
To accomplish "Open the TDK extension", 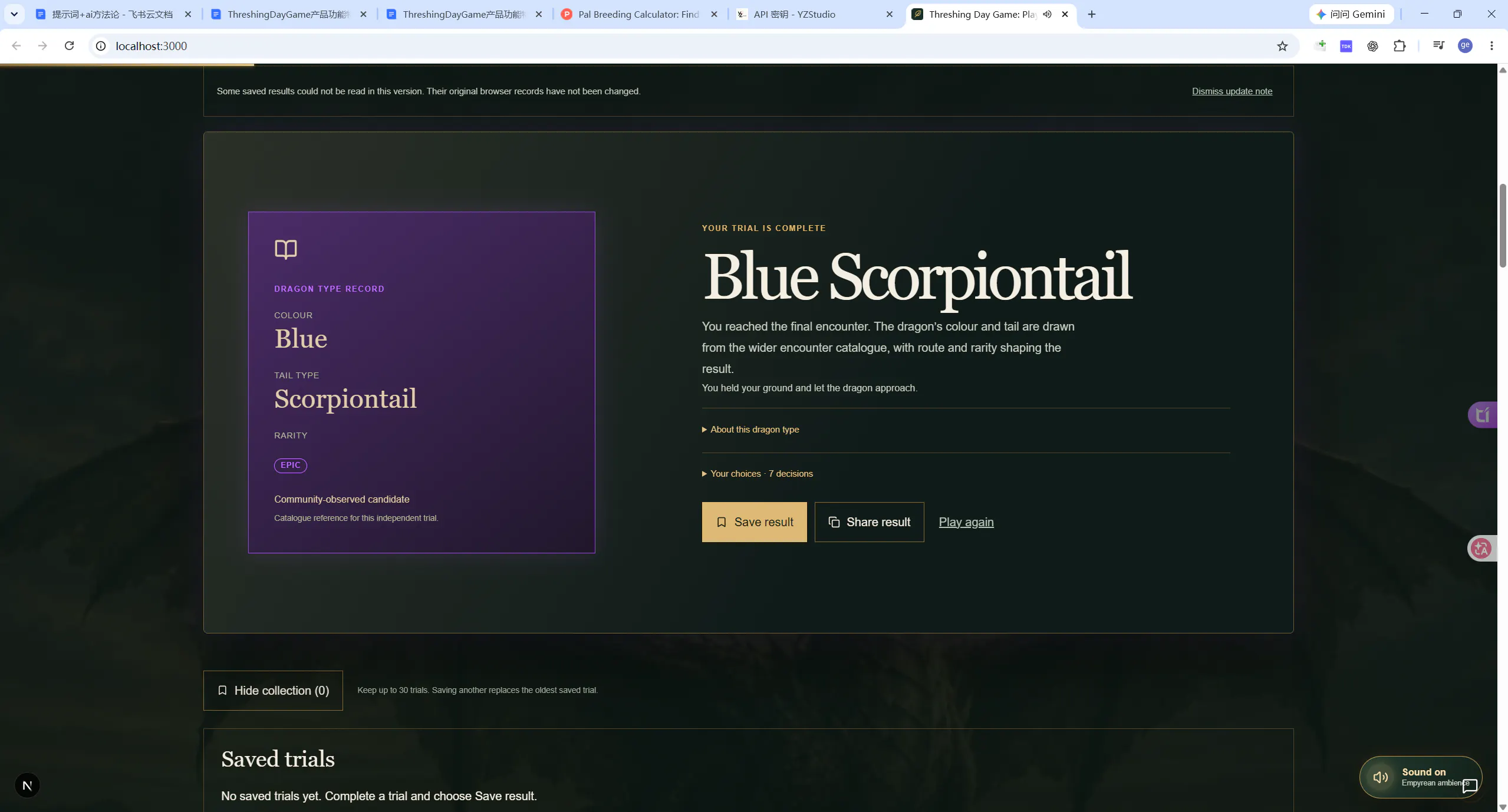I will click(x=1346, y=46).
